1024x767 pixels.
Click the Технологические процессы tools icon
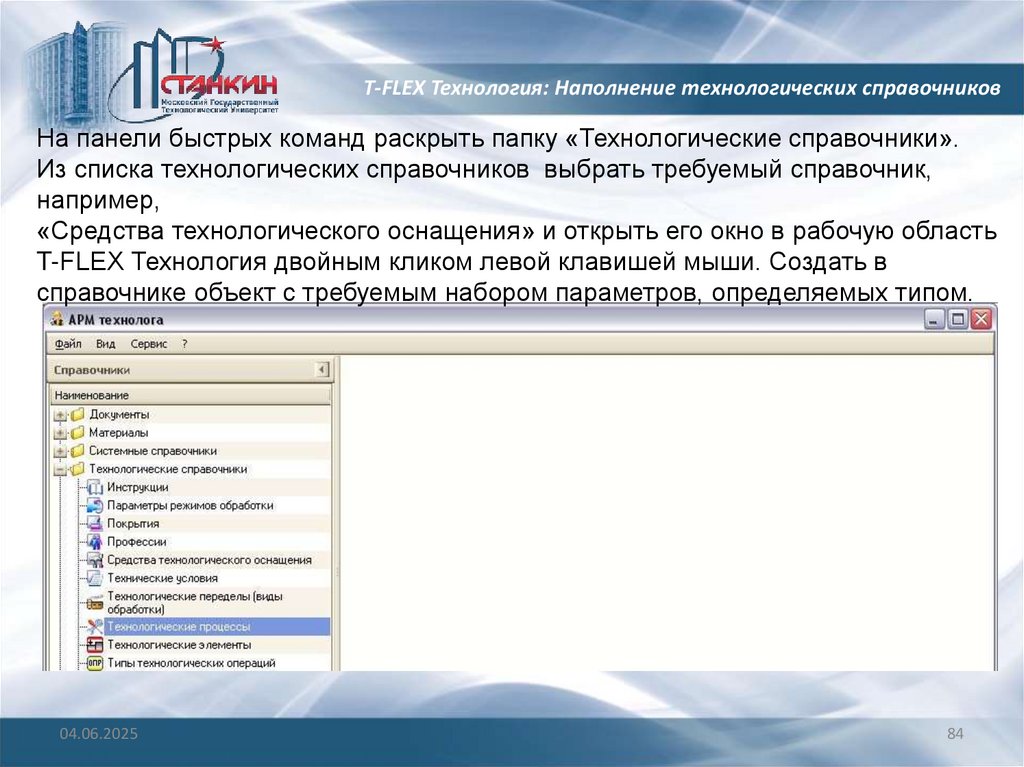[95, 627]
